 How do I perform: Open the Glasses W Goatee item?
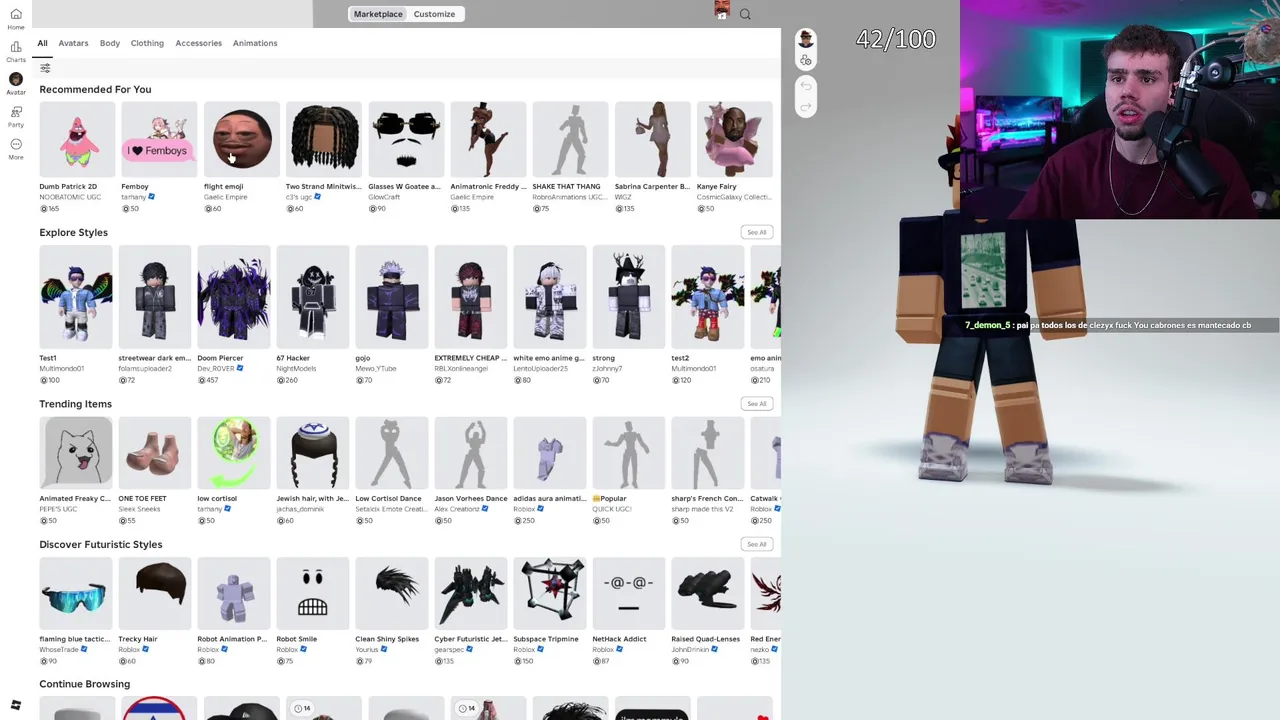pyautogui.click(x=405, y=139)
